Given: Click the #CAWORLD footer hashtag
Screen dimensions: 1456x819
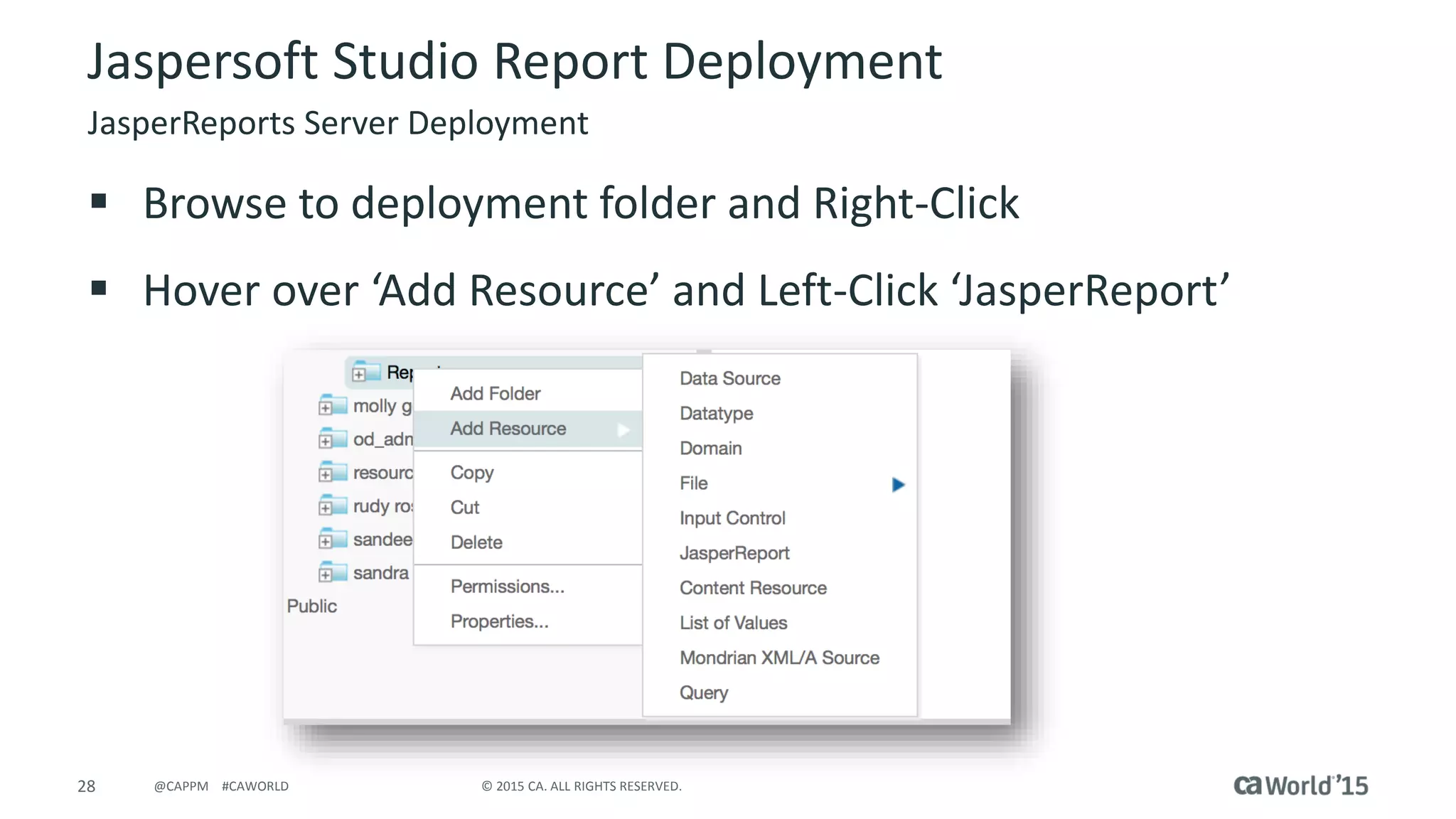Looking at the screenshot, I should pos(255,786).
